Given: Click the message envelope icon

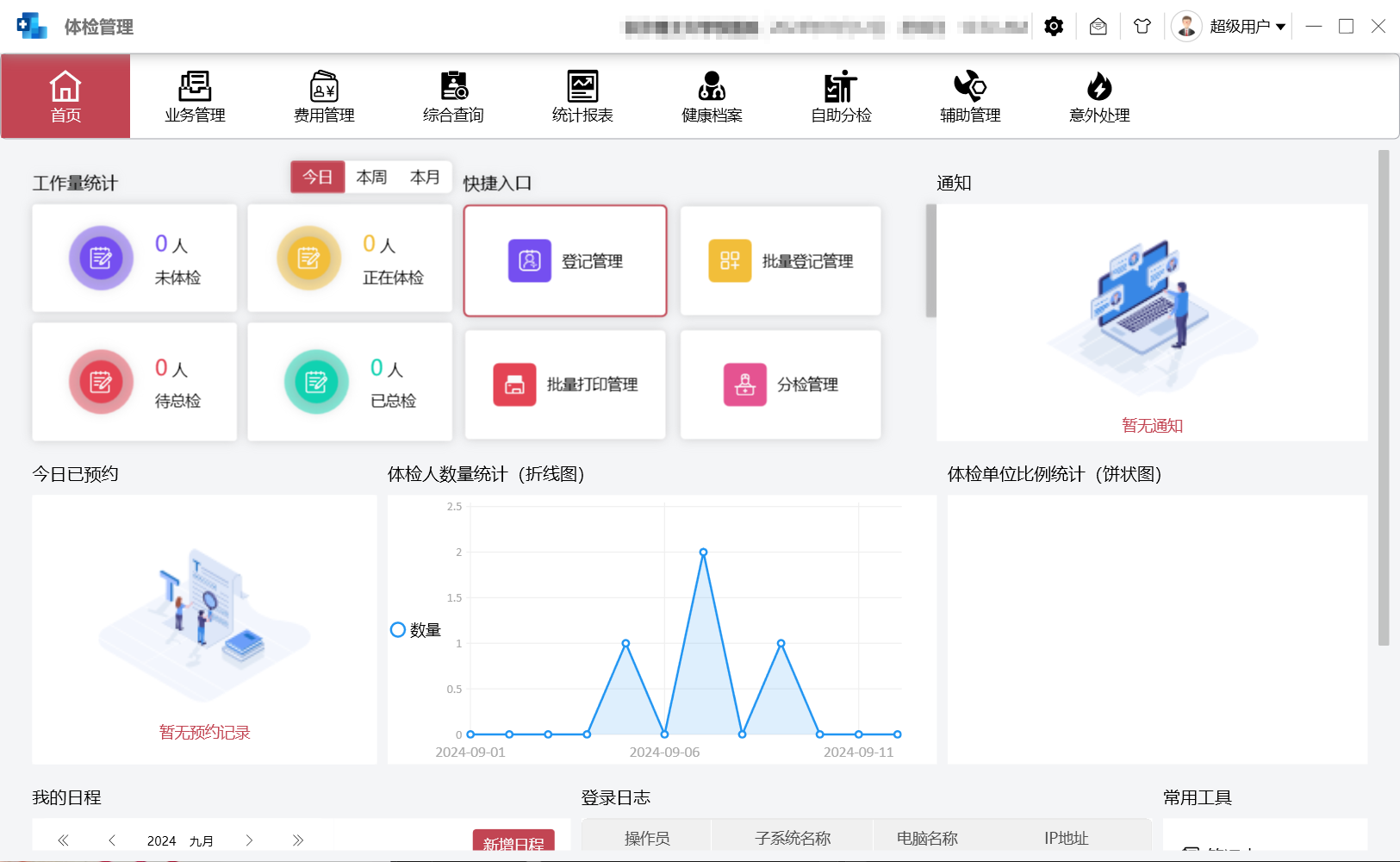Looking at the screenshot, I should pyautogui.click(x=1098, y=26).
